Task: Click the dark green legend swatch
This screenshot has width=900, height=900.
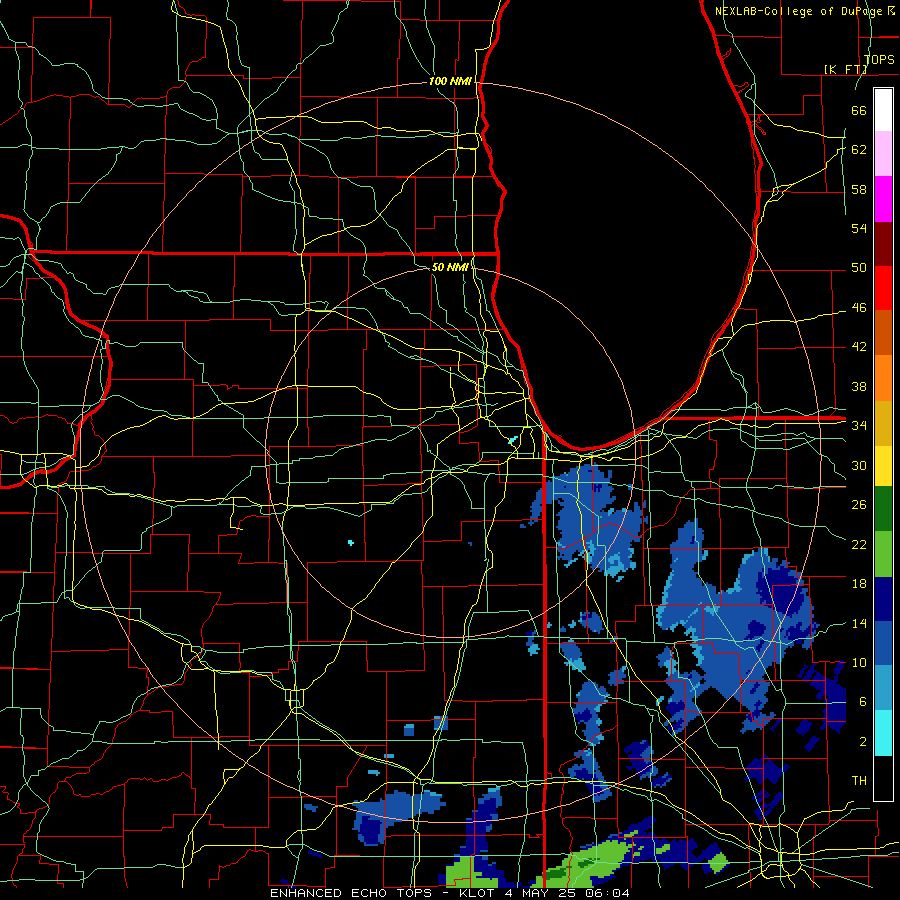Action: click(x=883, y=509)
